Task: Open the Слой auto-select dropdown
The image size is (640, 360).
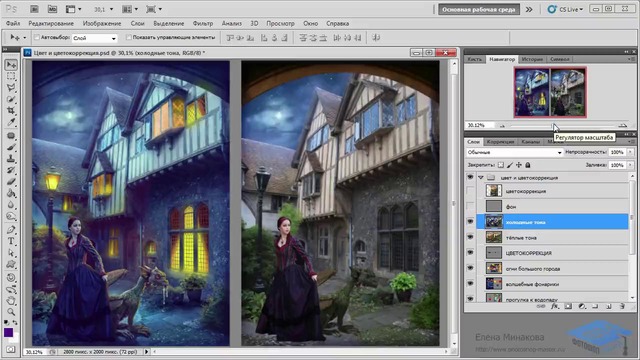Action: 94,38
